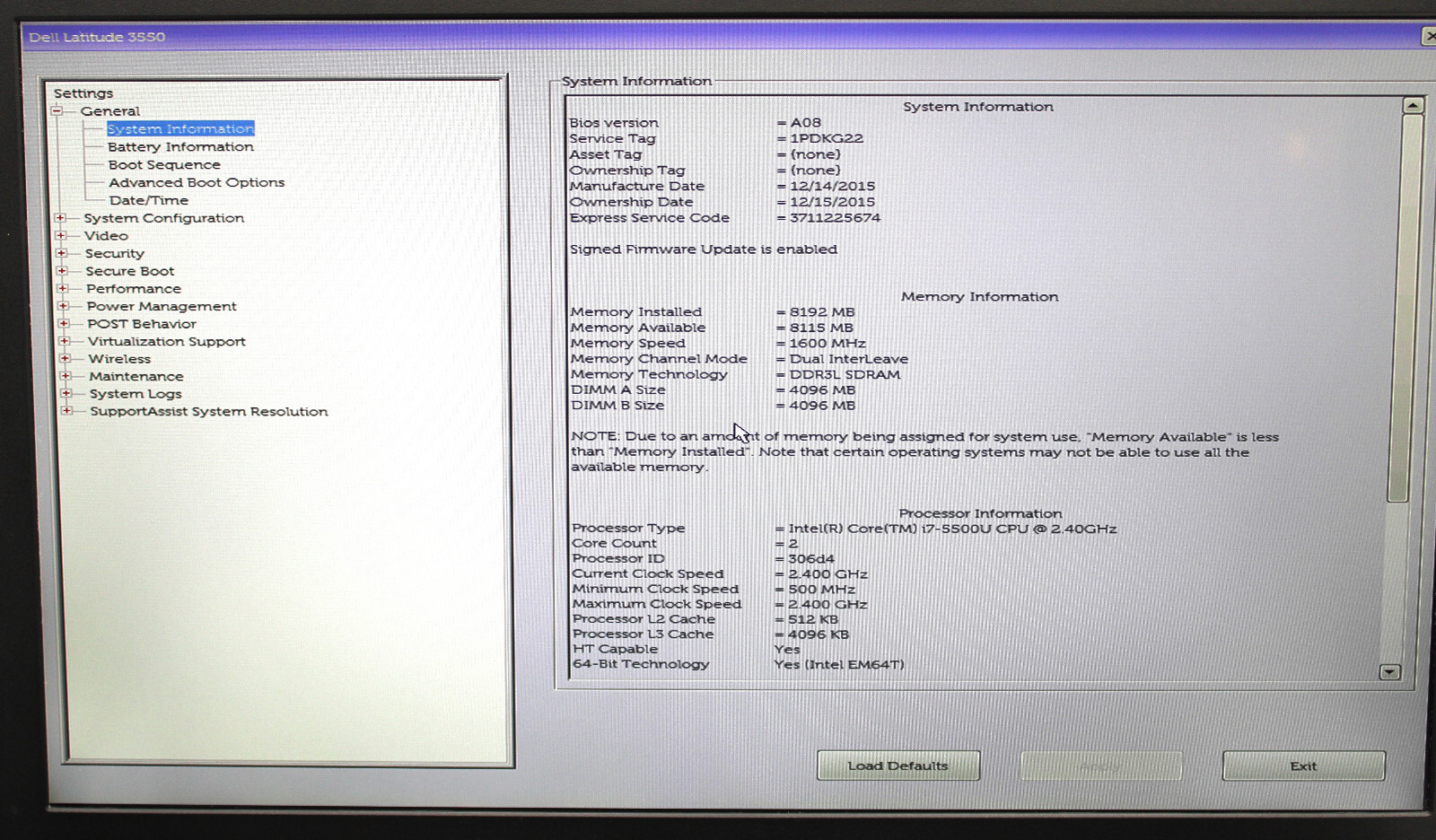The image size is (1436, 840).
Task: Select SupportAssist System Resolution label
Action: click(x=209, y=411)
